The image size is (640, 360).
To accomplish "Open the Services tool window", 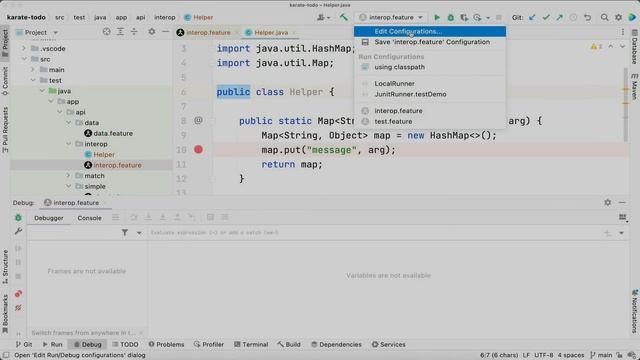I will coord(388,344).
